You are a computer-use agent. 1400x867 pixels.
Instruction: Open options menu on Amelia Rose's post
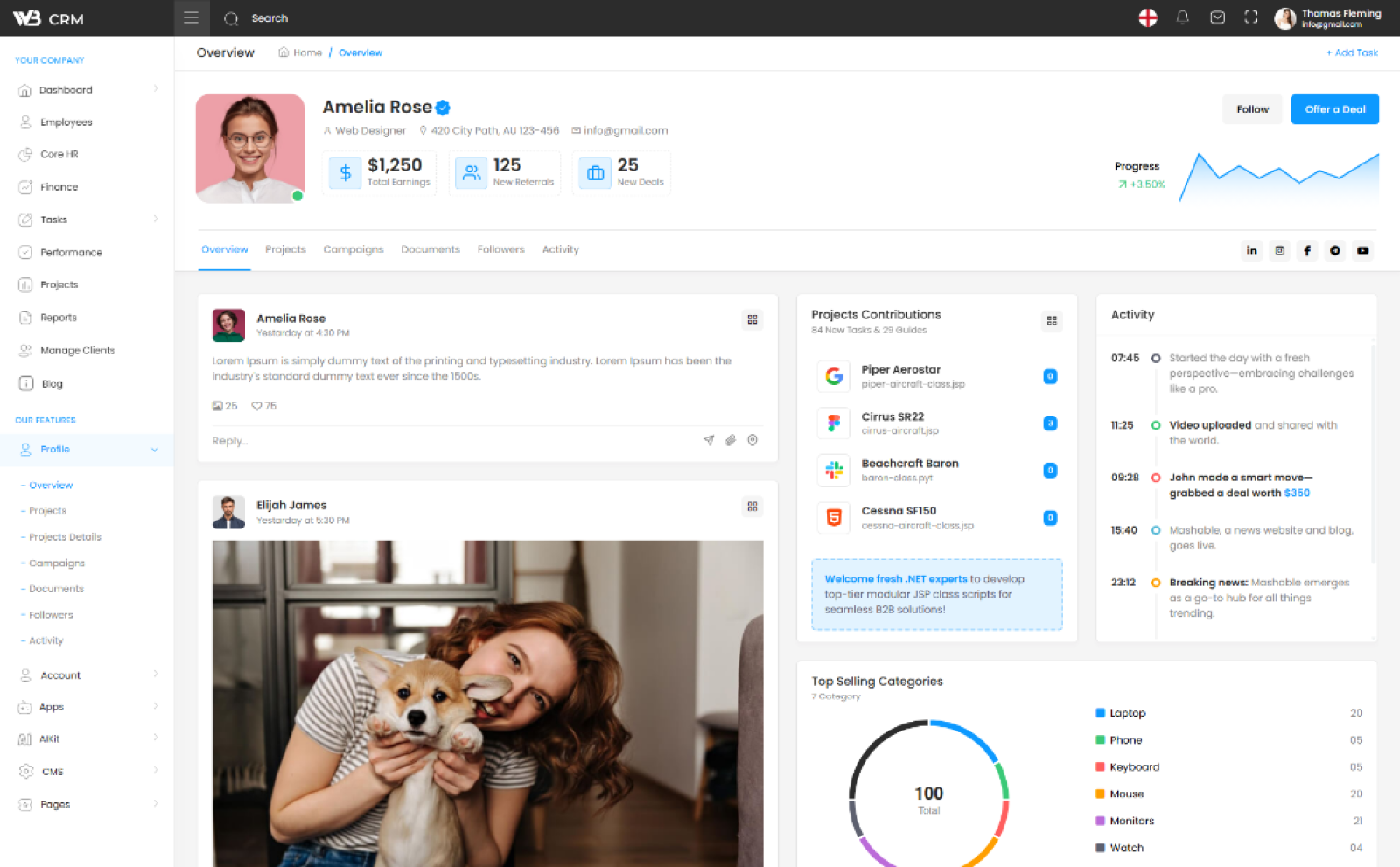pyautogui.click(x=752, y=320)
